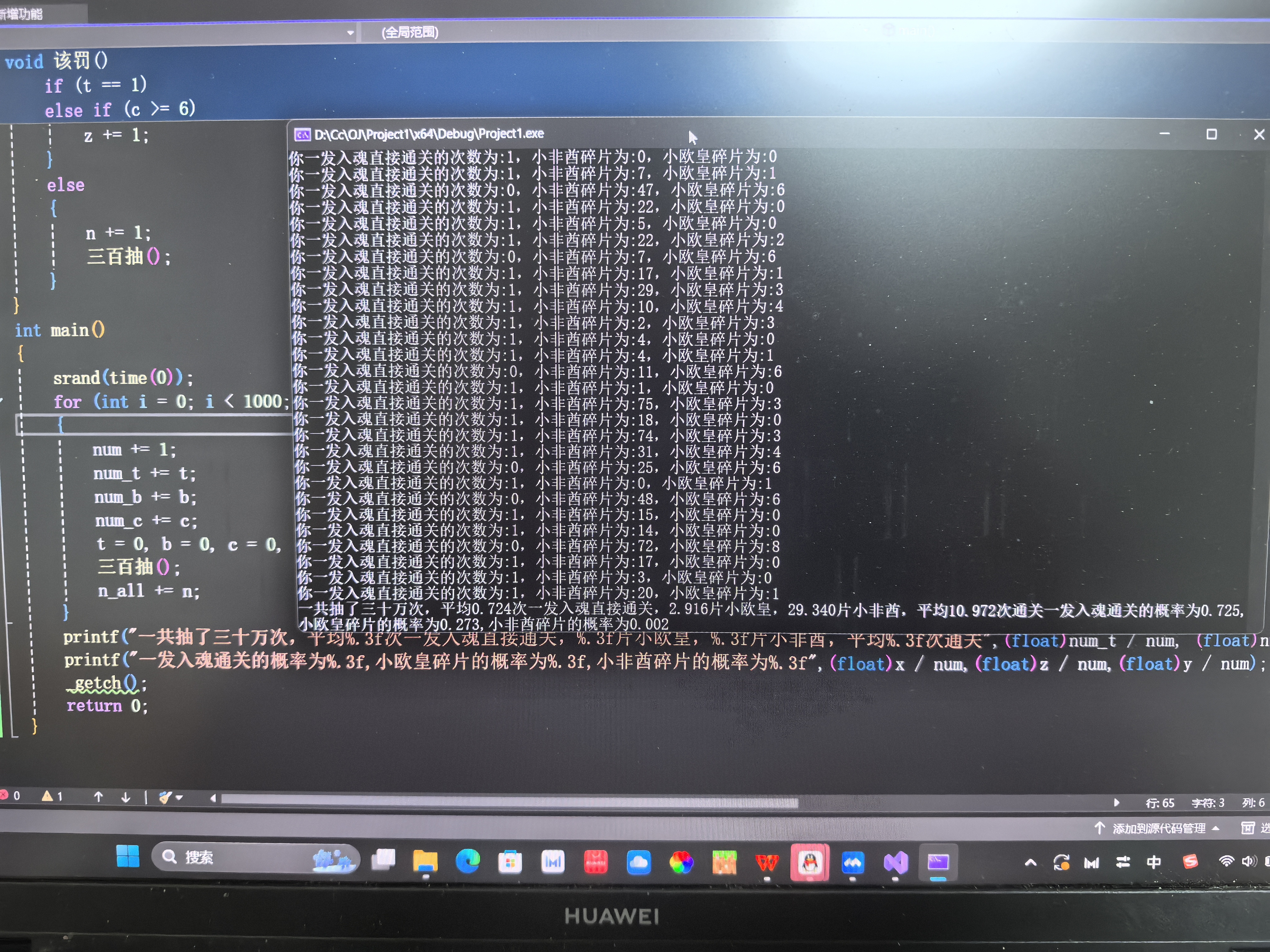Open the Sogou input method tray icon

tap(1190, 861)
